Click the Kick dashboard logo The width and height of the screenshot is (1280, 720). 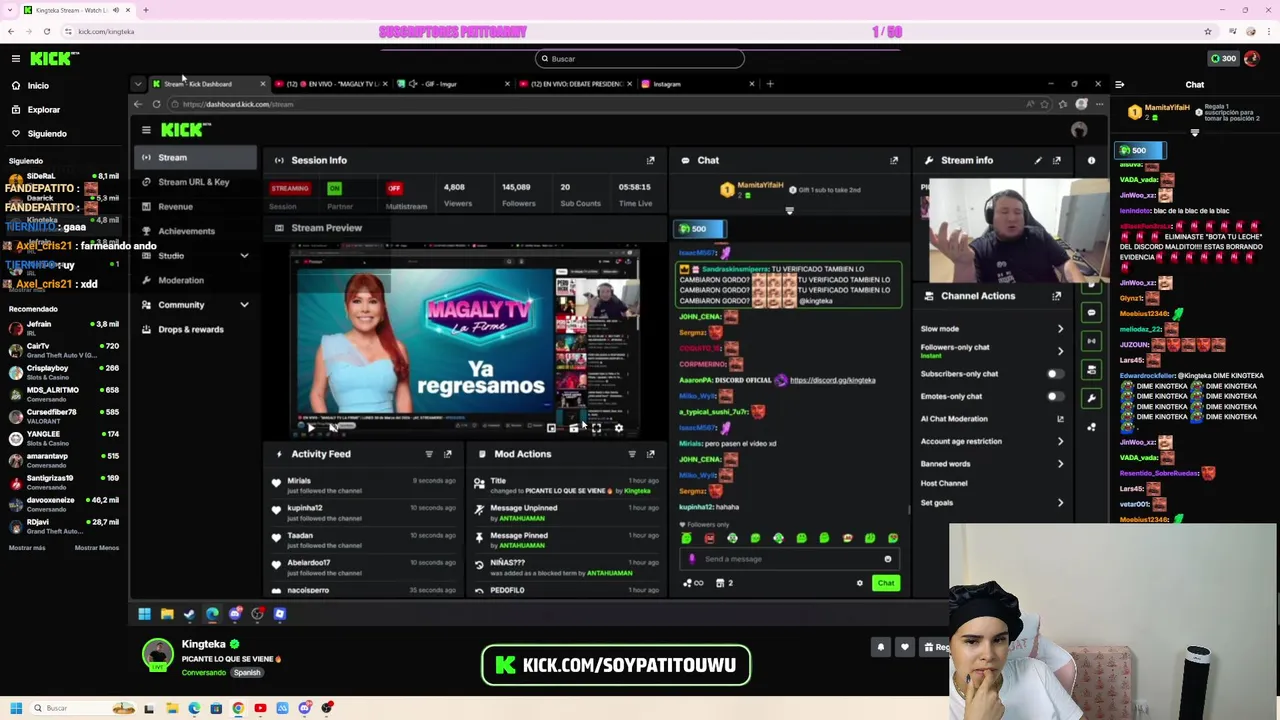[x=186, y=130]
